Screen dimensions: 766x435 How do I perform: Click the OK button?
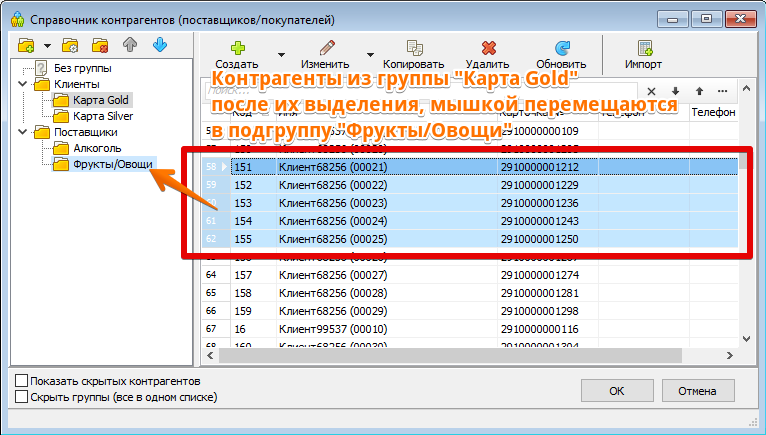click(617, 391)
